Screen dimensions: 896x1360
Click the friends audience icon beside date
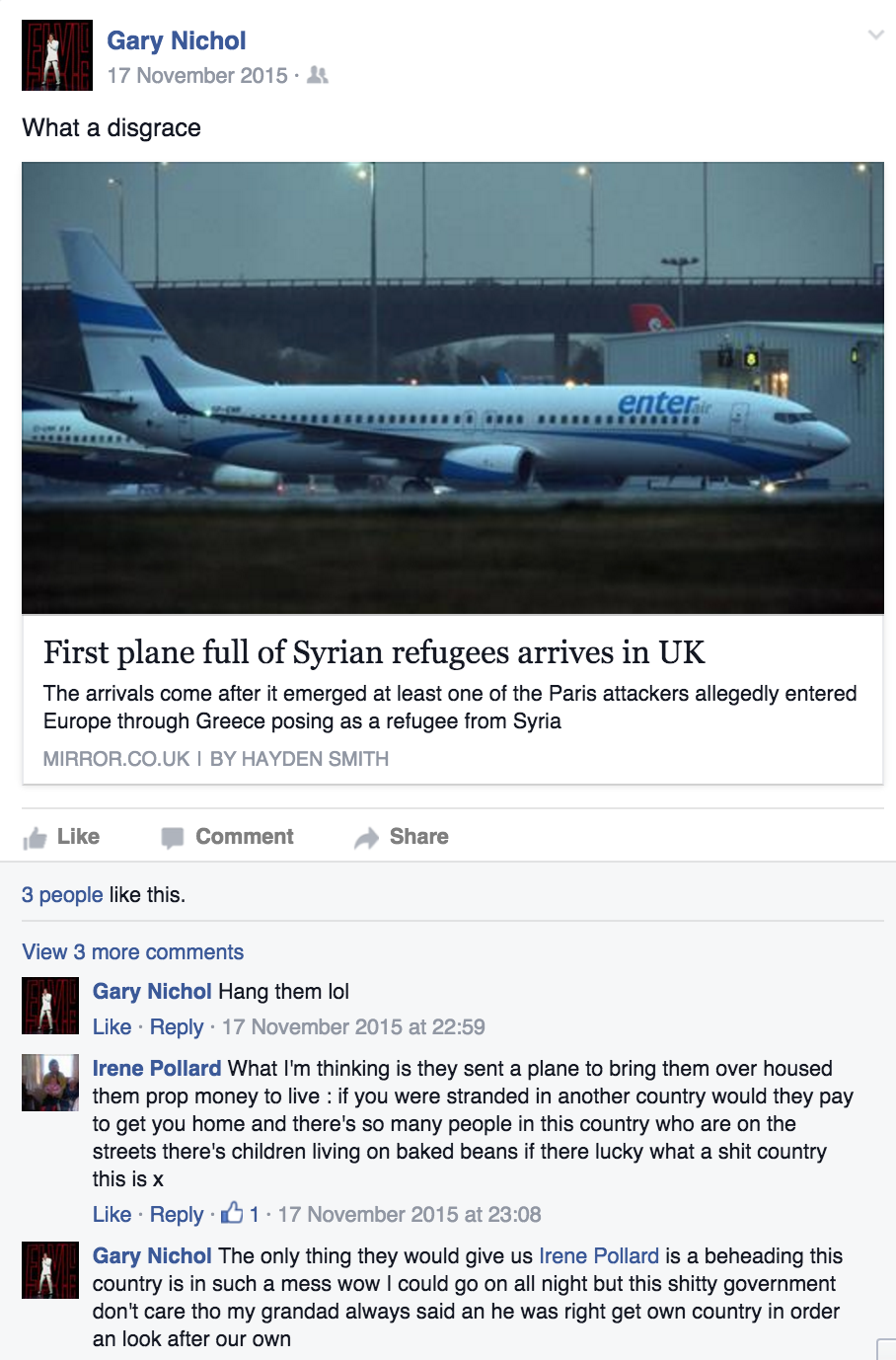click(318, 75)
